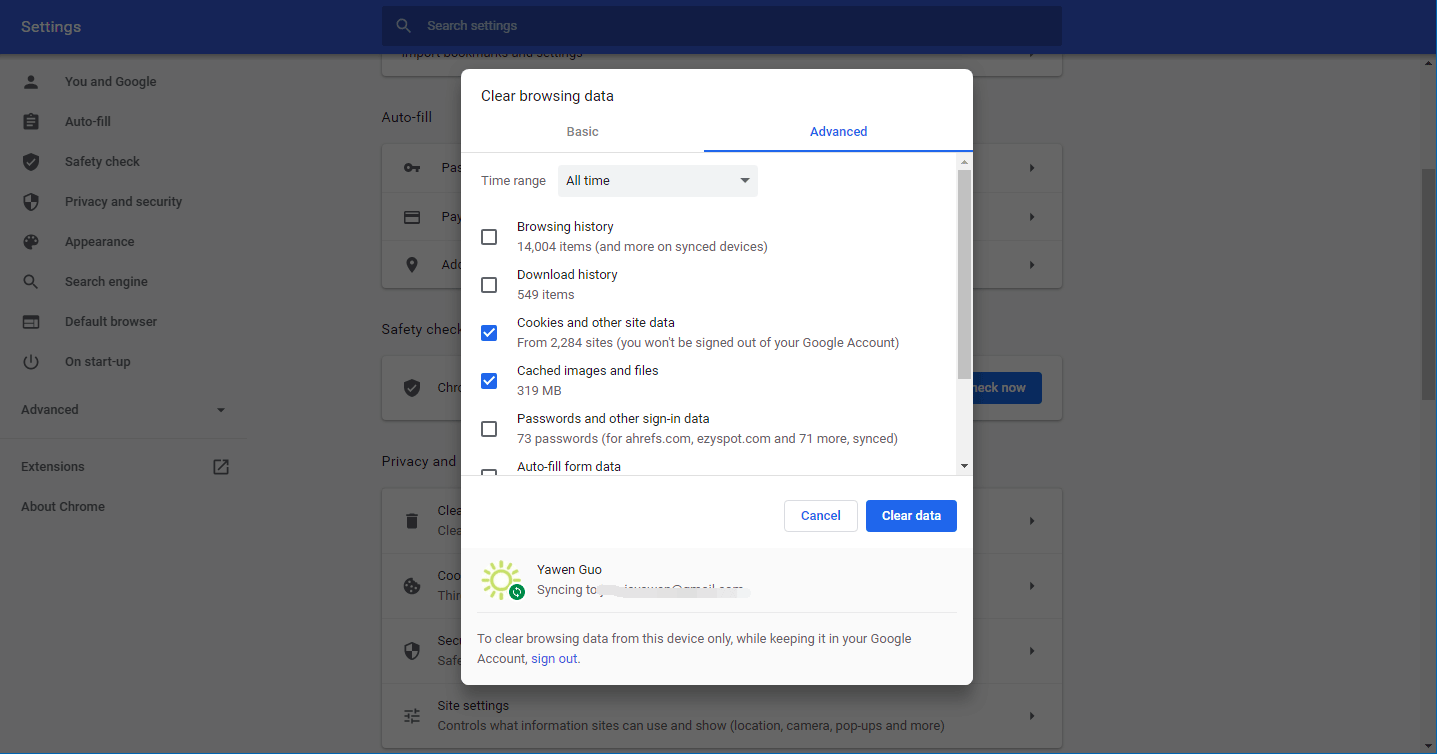Screen dimensions: 1437x754
Task: Expand the Site settings row arrow
Action: [x=1031, y=716]
